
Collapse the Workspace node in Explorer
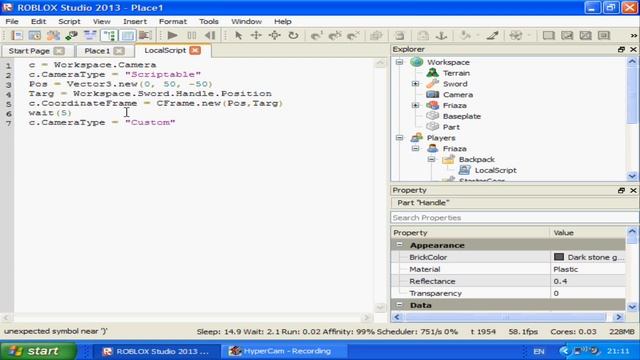click(x=399, y=62)
